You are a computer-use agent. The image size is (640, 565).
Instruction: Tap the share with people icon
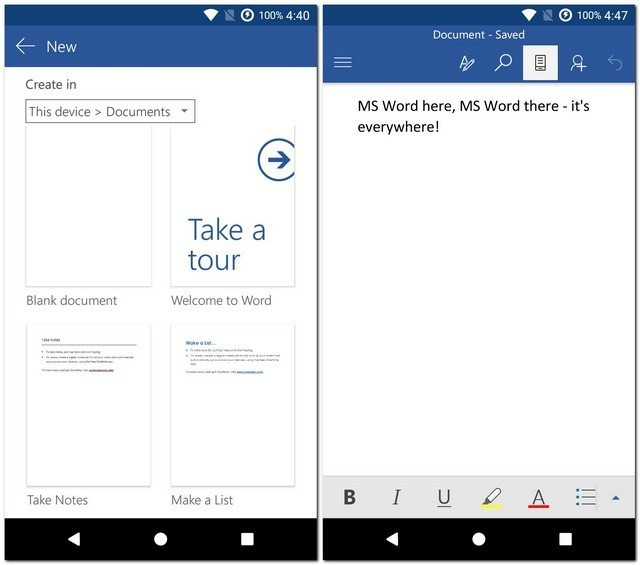coord(578,63)
